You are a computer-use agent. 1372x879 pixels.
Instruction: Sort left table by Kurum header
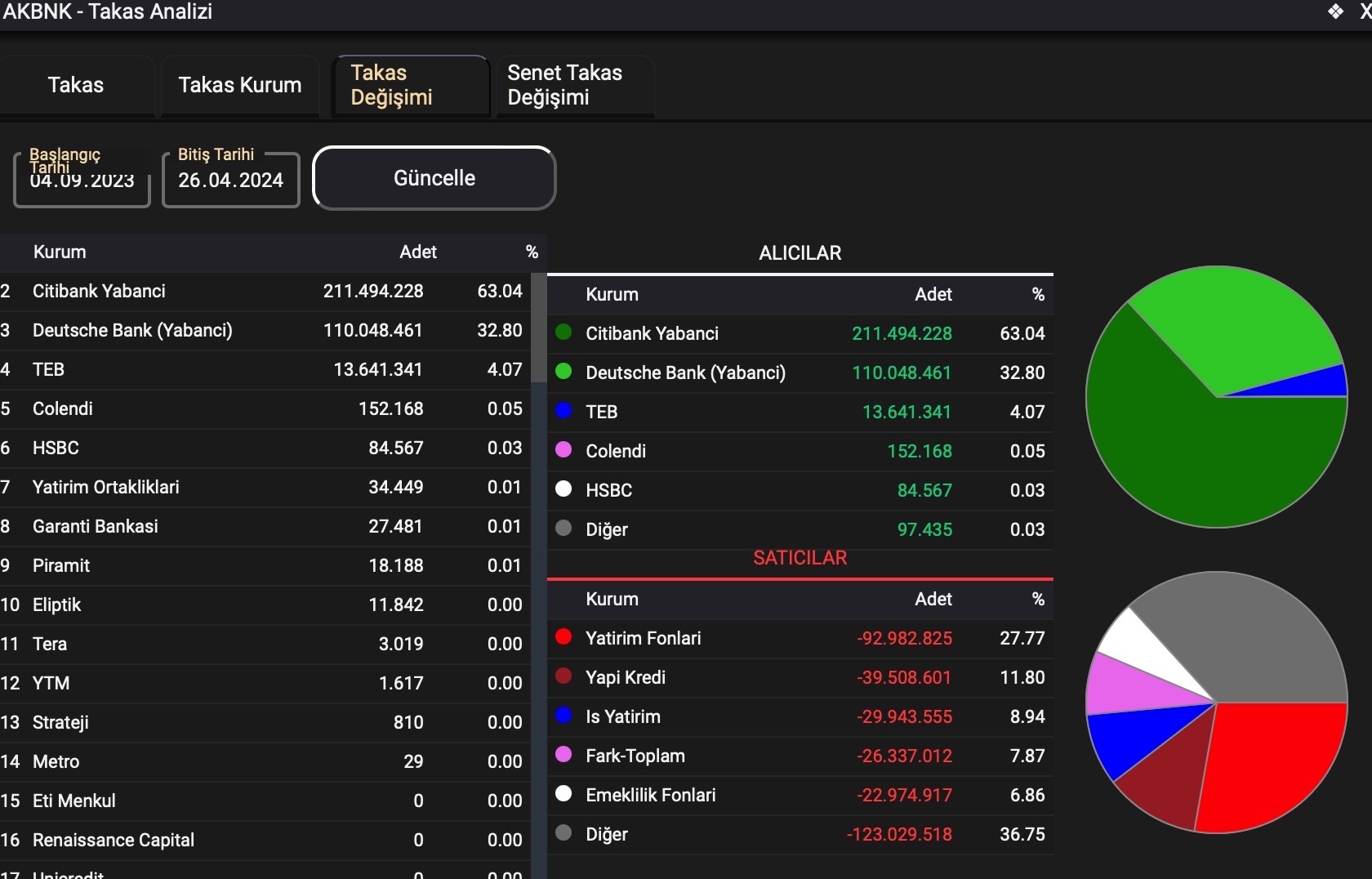click(x=60, y=252)
